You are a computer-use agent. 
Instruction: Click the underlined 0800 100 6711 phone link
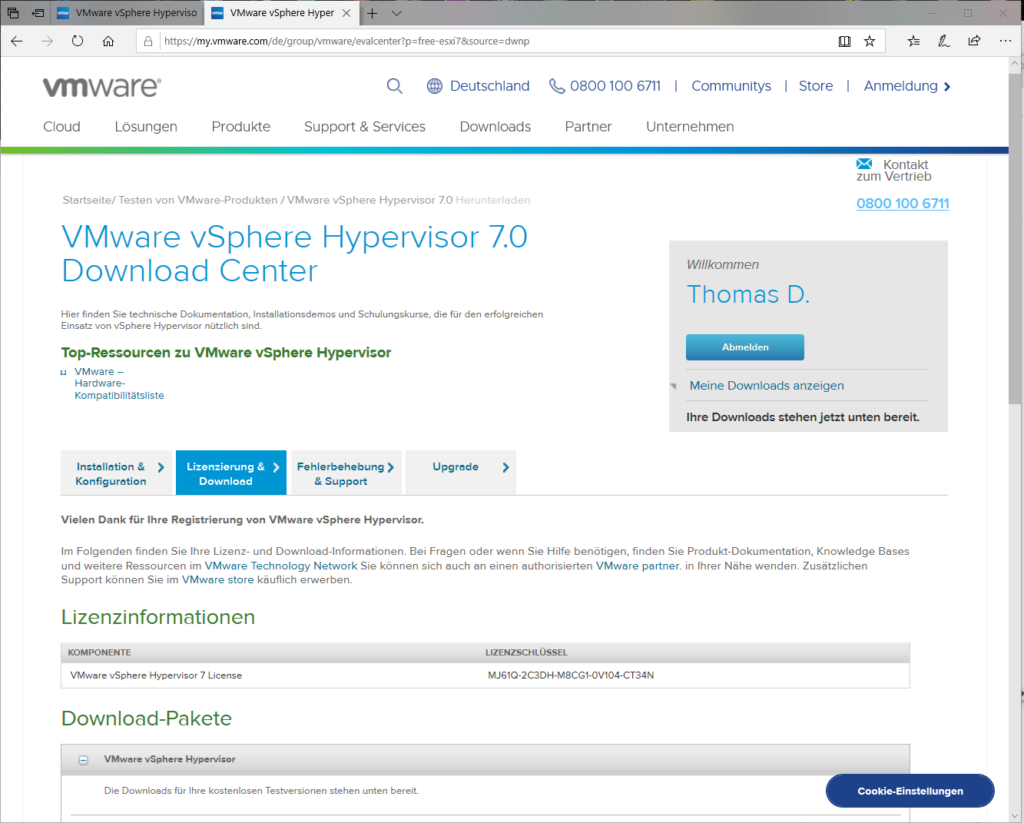pyautogui.click(x=903, y=204)
